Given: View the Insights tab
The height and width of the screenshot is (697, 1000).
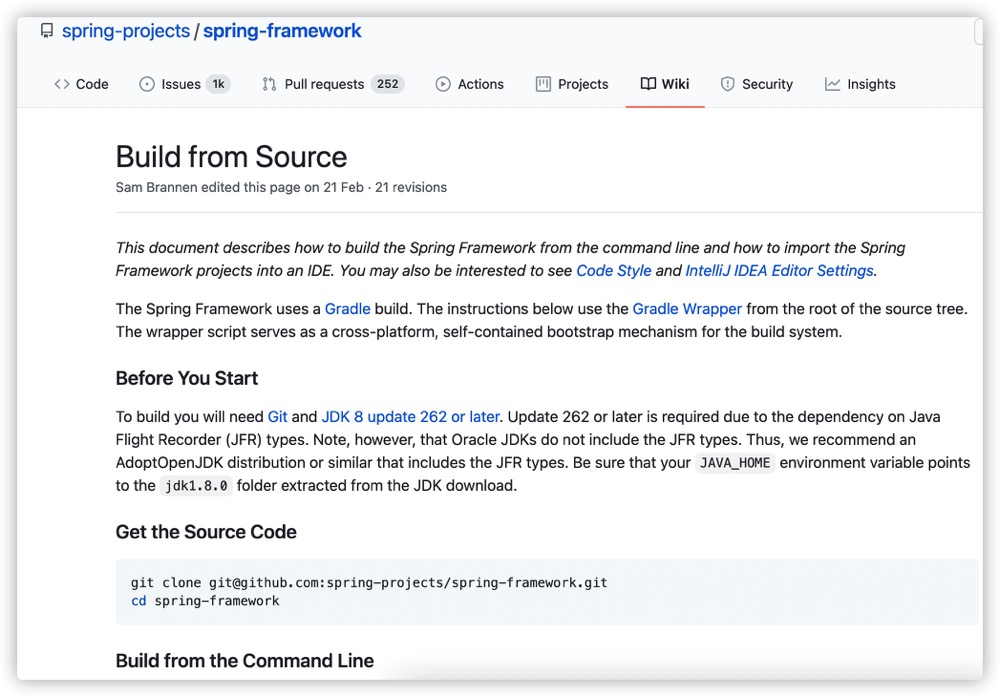Looking at the screenshot, I should [860, 84].
